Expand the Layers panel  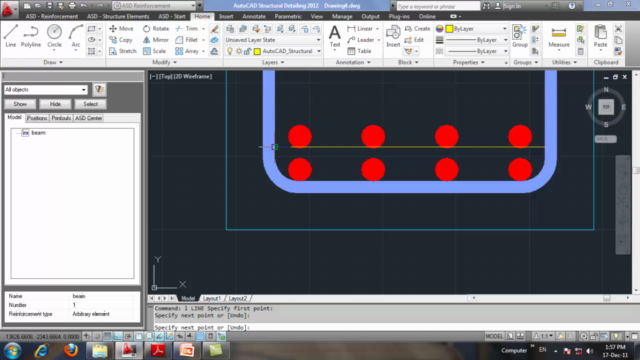(273, 62)
